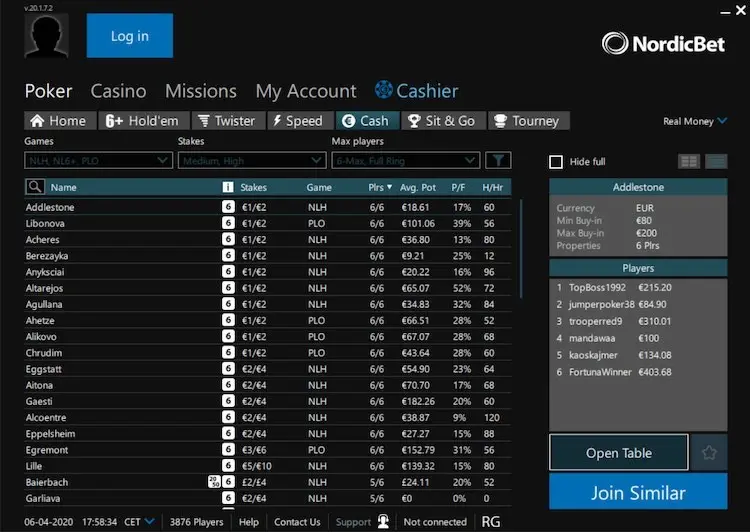
Task: Open the Stakes filter dropdown
Action: (252, 160)
